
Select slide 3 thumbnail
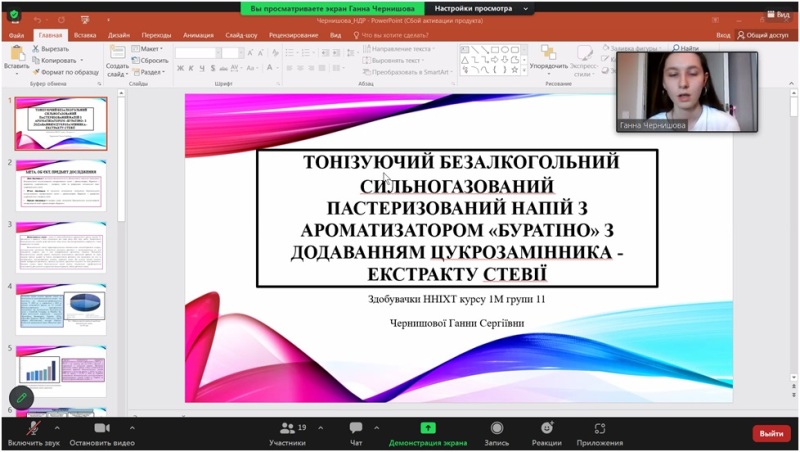61,247
